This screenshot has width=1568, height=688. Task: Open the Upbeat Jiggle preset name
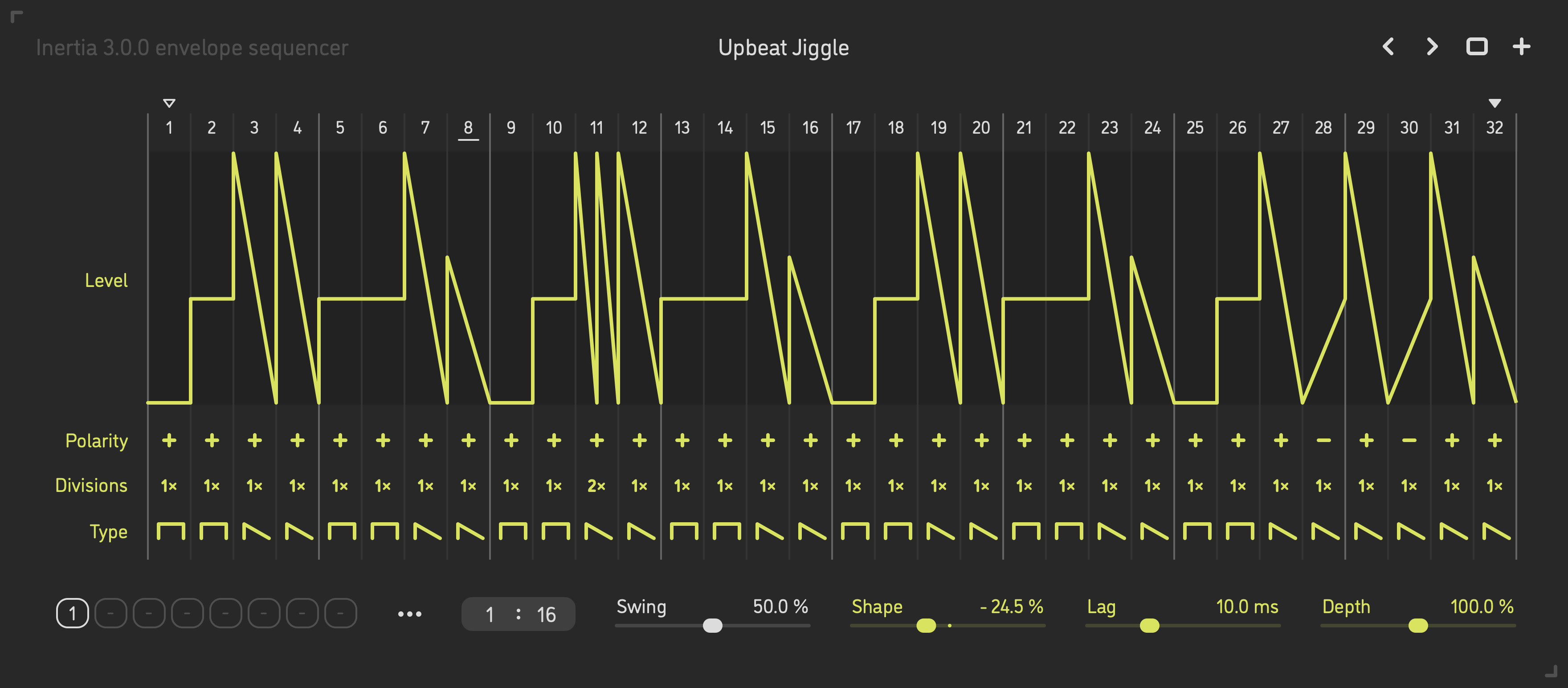click(784, 48)
